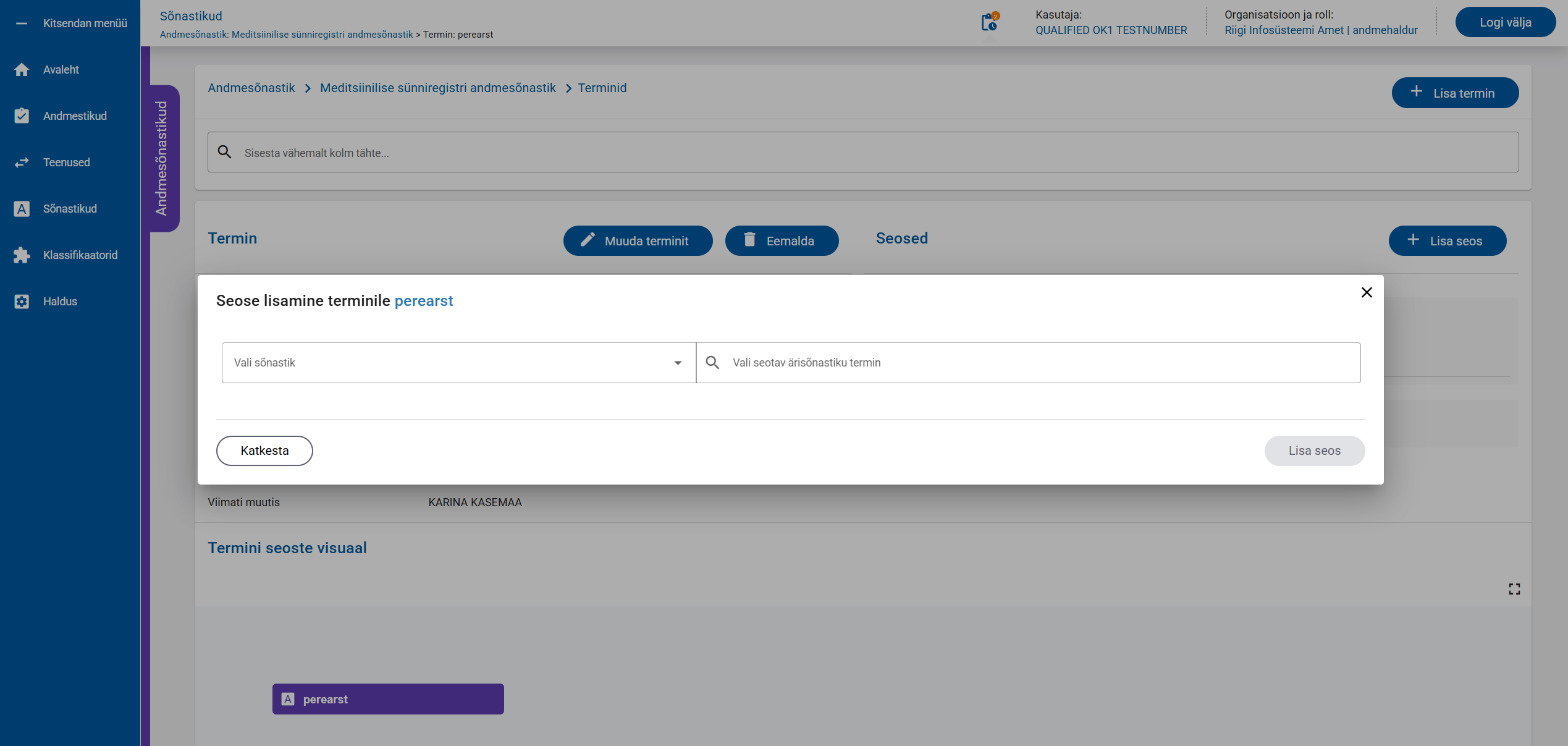Open Sõnastikud in the sidebar menu
This screenshot has width=1568, height=746.
(x=70, y=209)
